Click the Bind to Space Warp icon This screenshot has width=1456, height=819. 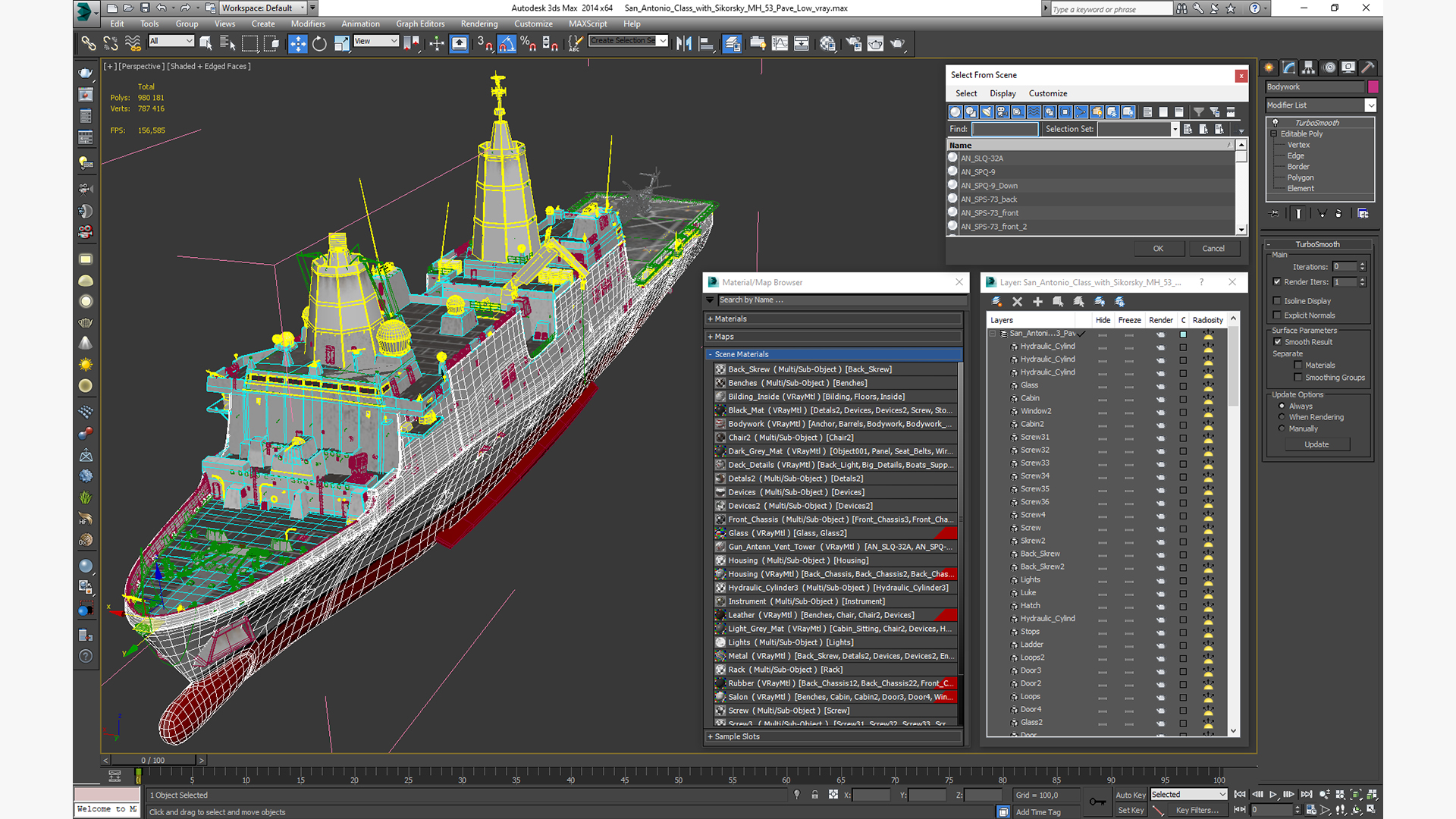(133, 44)
